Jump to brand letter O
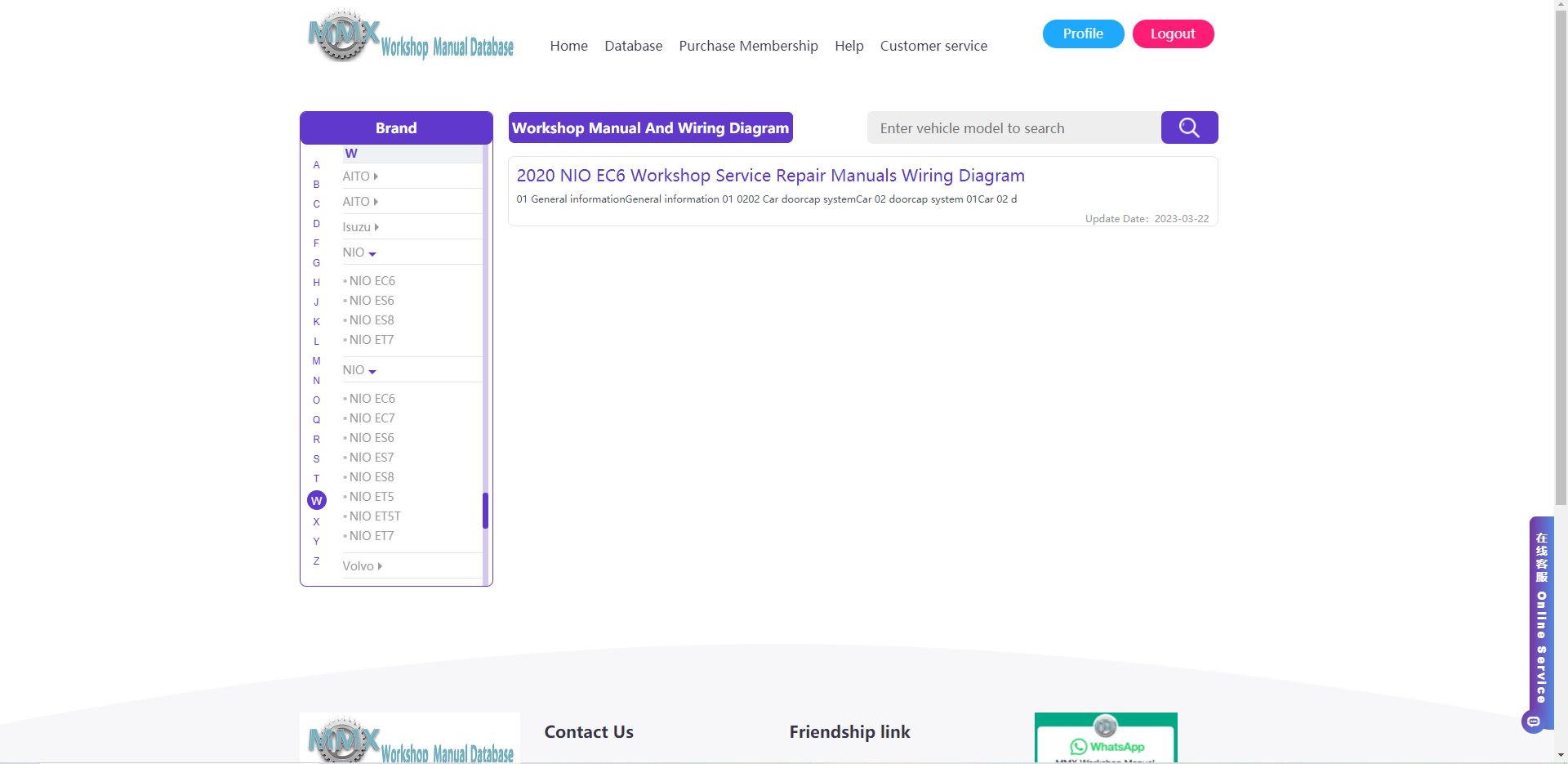 pos(317,400)
